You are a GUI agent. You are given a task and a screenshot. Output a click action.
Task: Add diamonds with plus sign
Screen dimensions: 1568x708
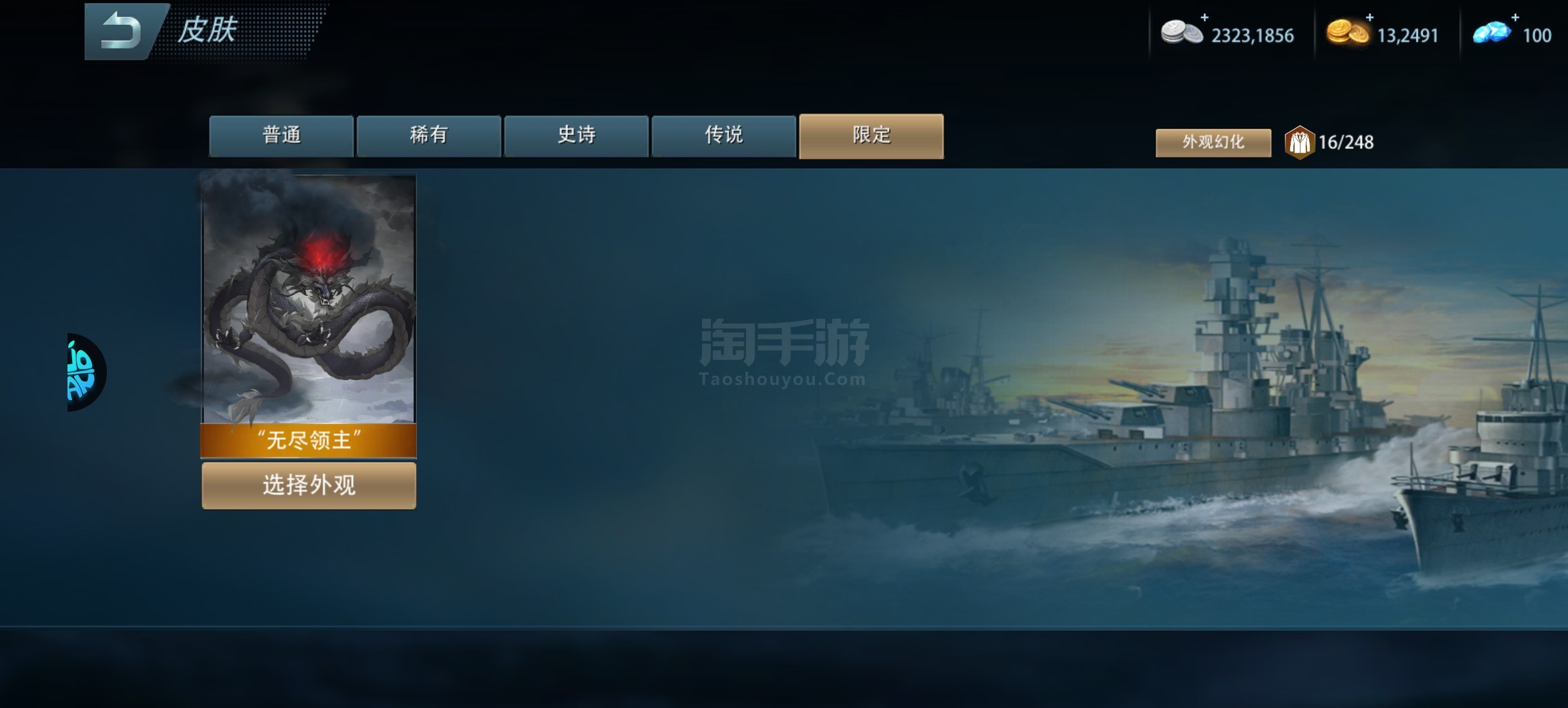[1515, 18]
